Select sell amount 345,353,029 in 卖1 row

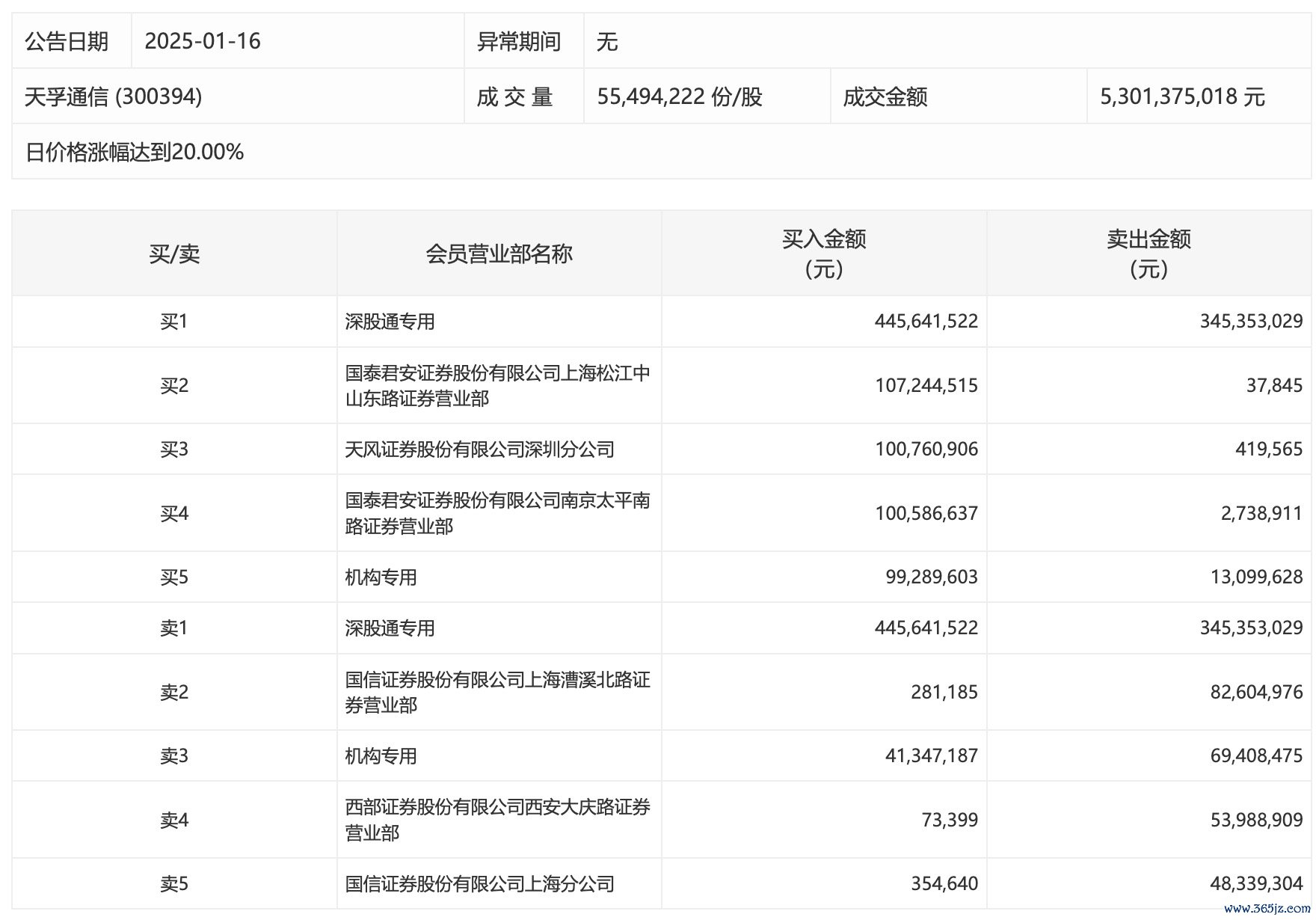coord(1252,628)
